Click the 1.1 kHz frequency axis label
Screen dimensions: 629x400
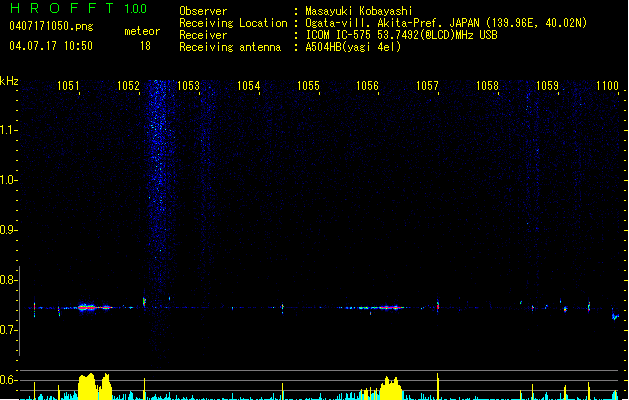pyautogui.click(x=7, y=130)
